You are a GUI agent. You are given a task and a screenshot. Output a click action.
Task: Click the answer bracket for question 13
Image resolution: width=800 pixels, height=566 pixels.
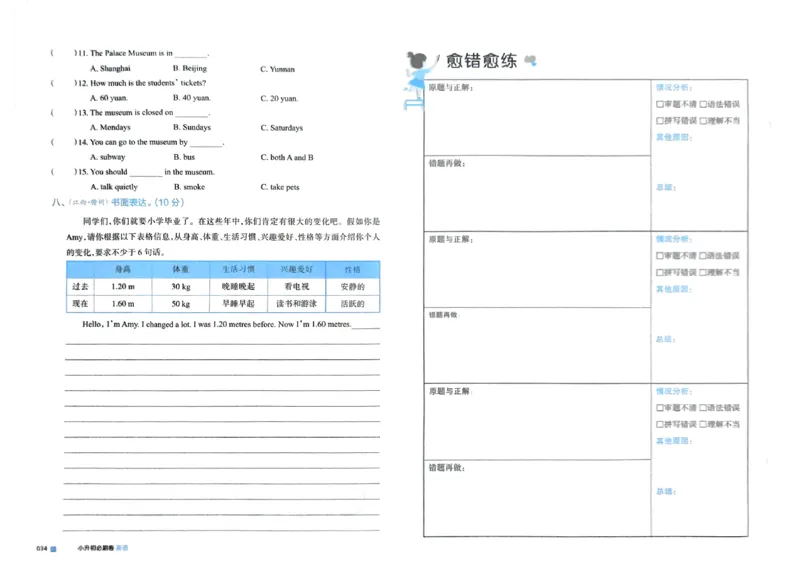64,113
